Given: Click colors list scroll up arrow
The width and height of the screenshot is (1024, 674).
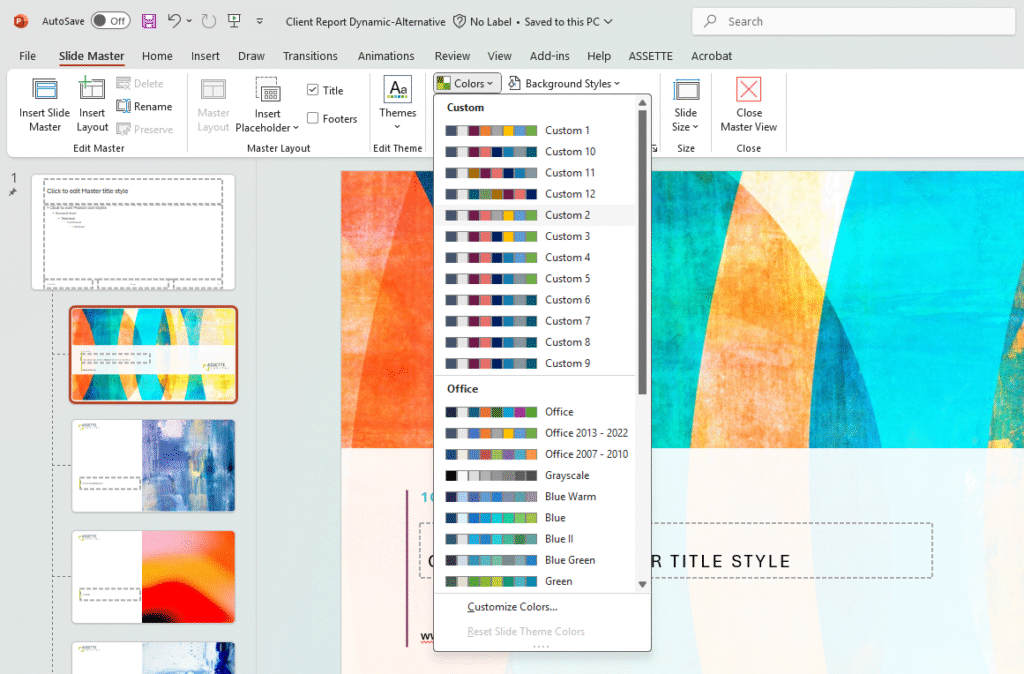Looking at the screenshot, I should point(643,103).
